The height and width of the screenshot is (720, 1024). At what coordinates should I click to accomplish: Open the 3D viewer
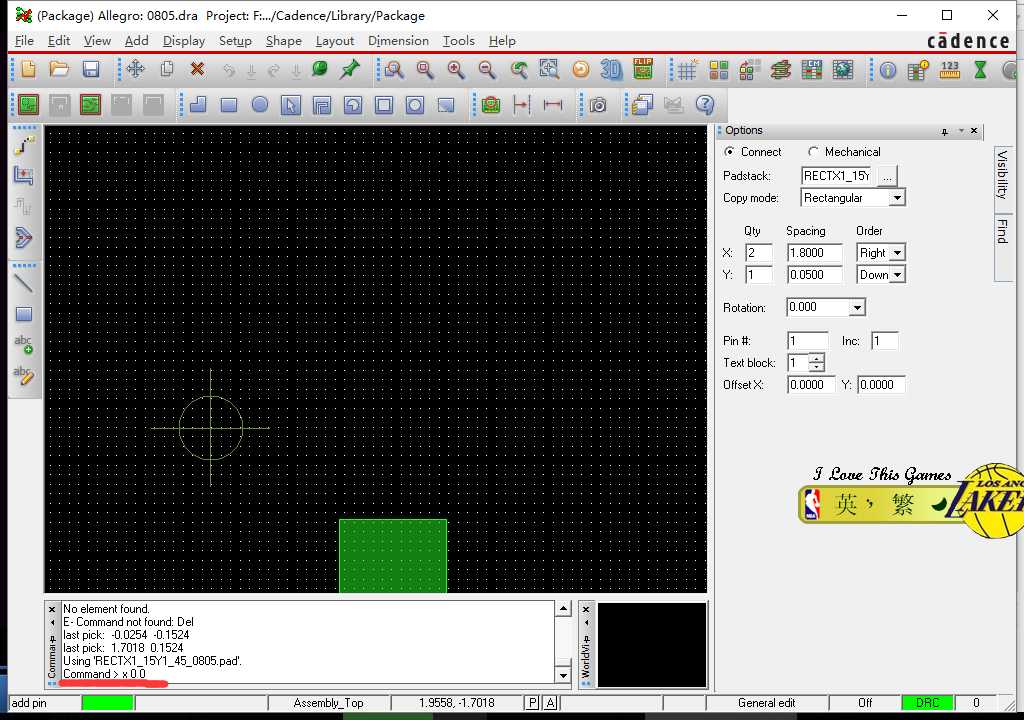611,69
